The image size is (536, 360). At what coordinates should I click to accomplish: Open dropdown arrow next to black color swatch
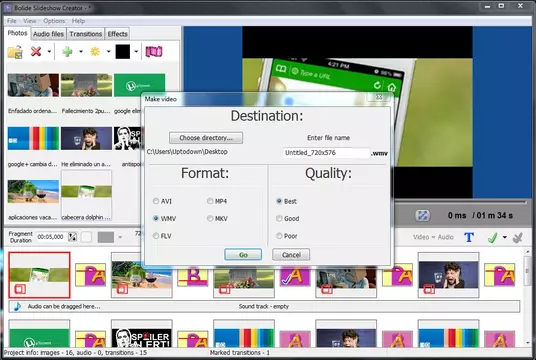coord(136,52)
